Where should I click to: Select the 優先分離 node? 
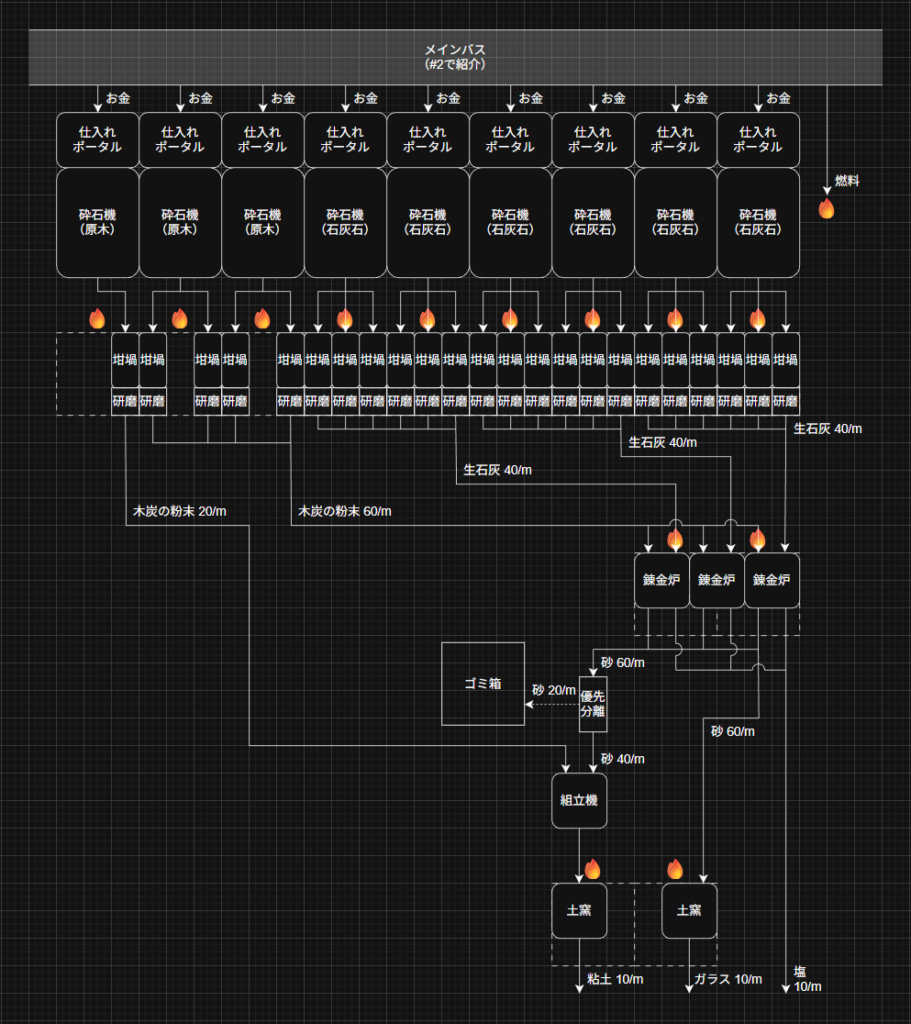593,704
